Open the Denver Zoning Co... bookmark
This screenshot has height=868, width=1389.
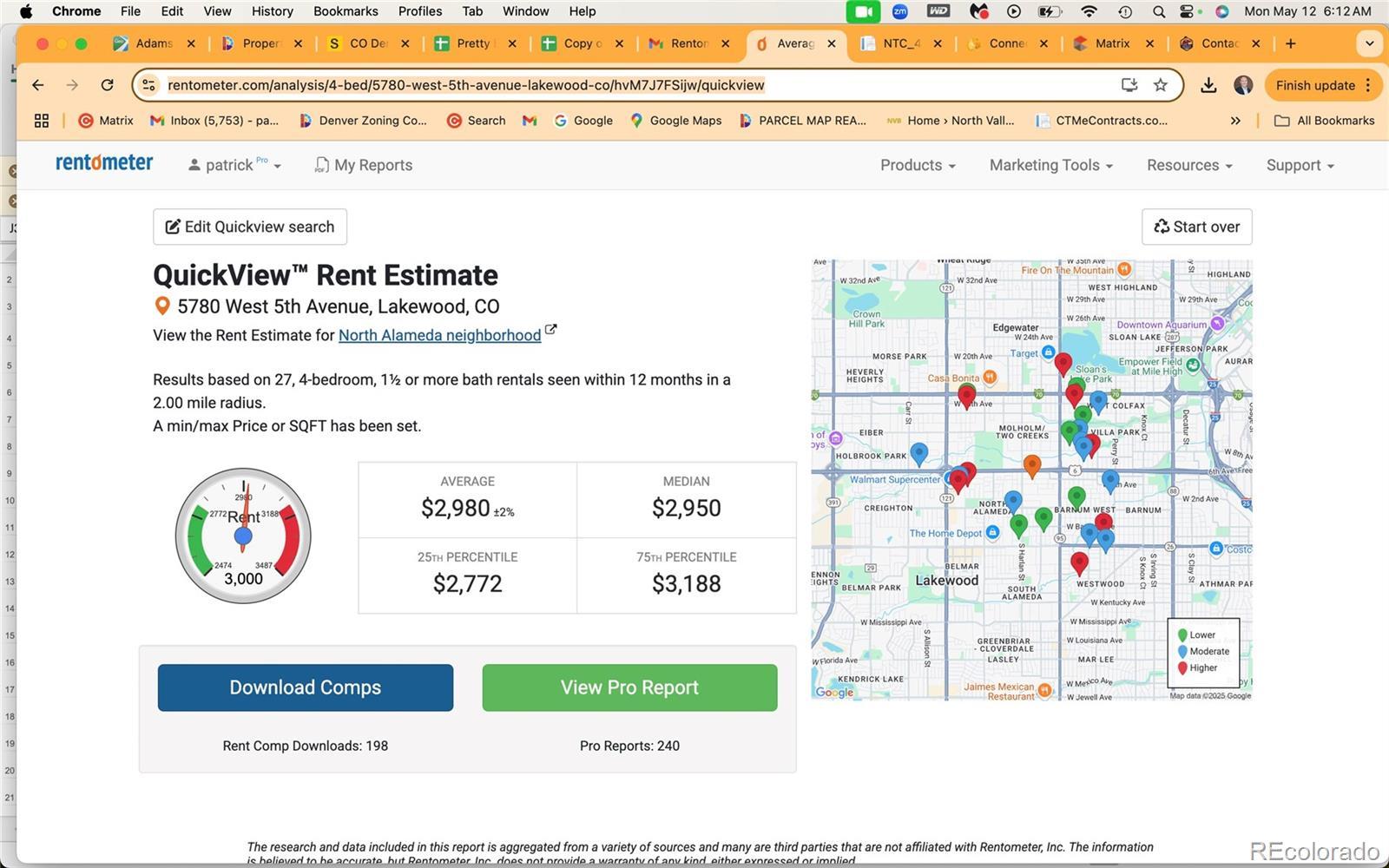(363, 121)
